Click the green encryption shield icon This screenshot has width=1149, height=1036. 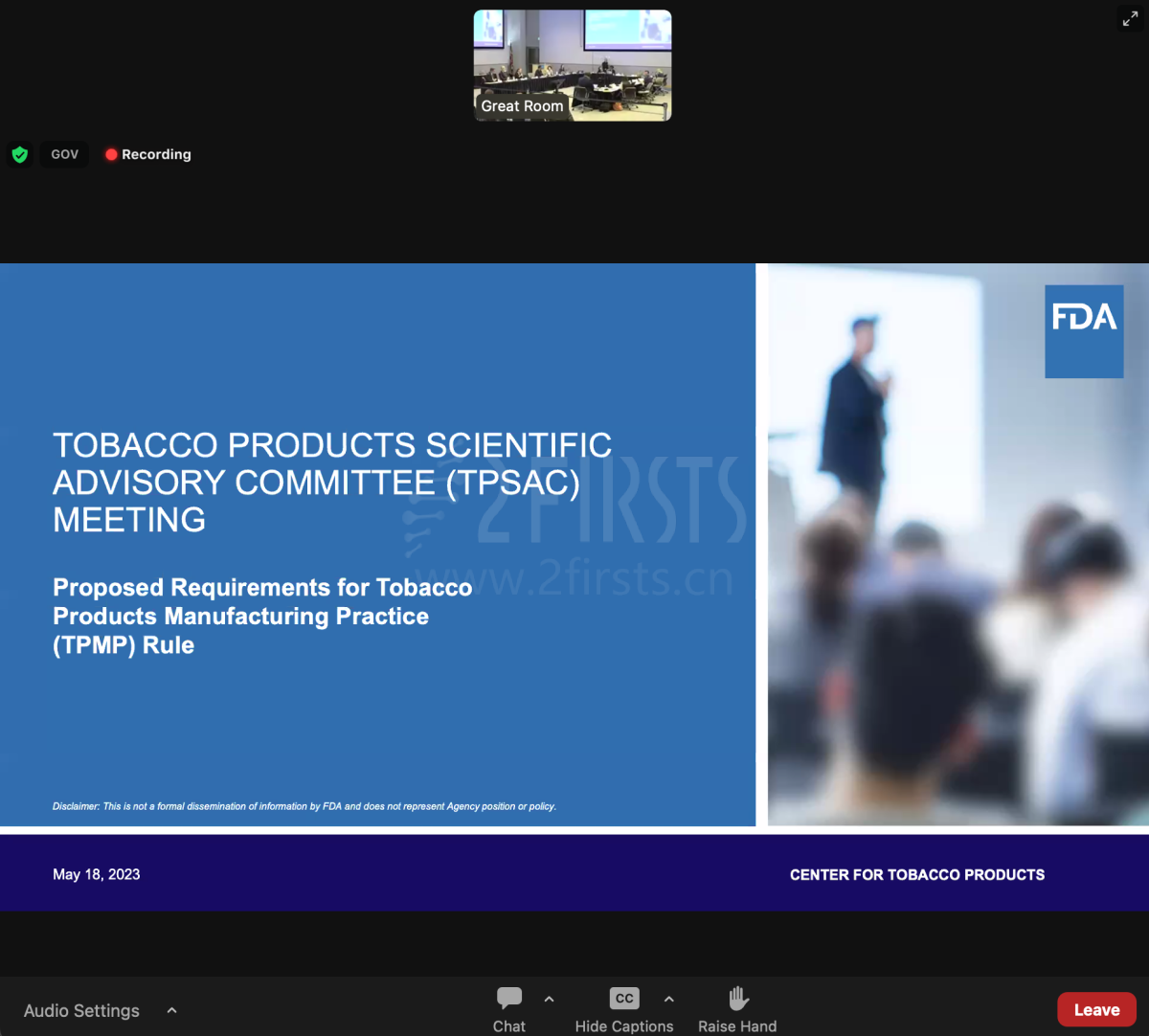(20, 154)
